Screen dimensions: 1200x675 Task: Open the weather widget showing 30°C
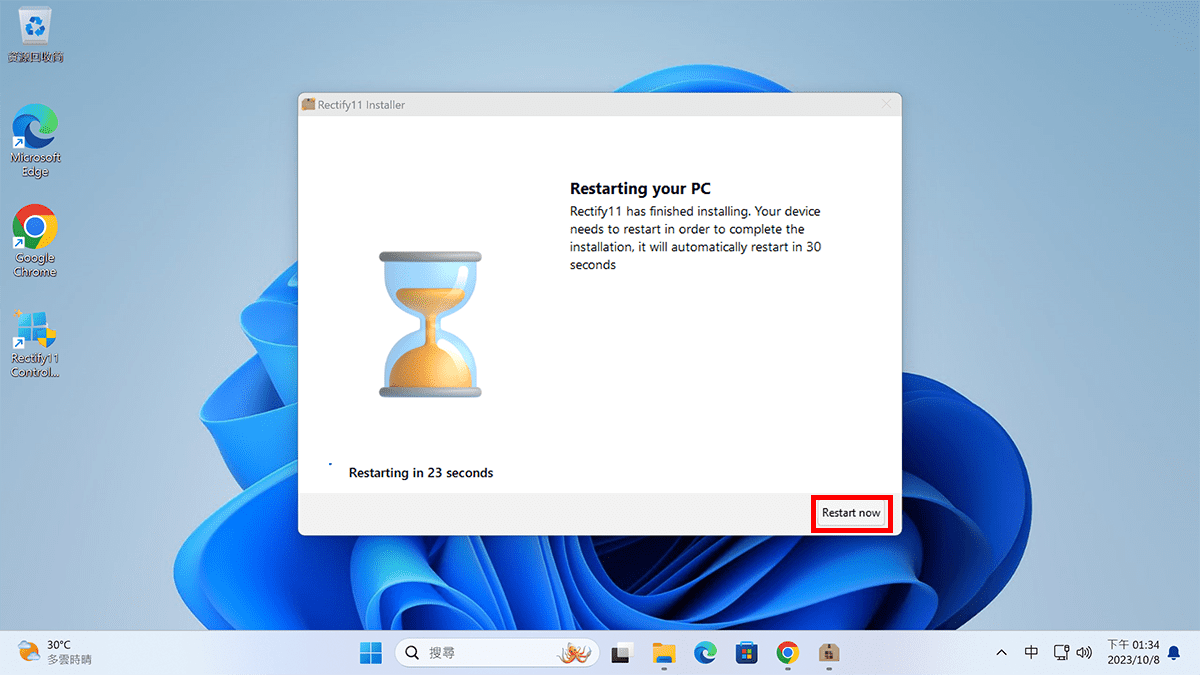click(55, 653)
